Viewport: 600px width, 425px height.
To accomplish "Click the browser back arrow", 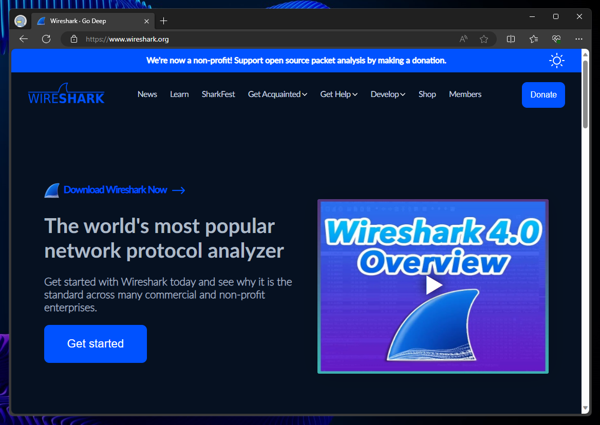I will point(24,39).
